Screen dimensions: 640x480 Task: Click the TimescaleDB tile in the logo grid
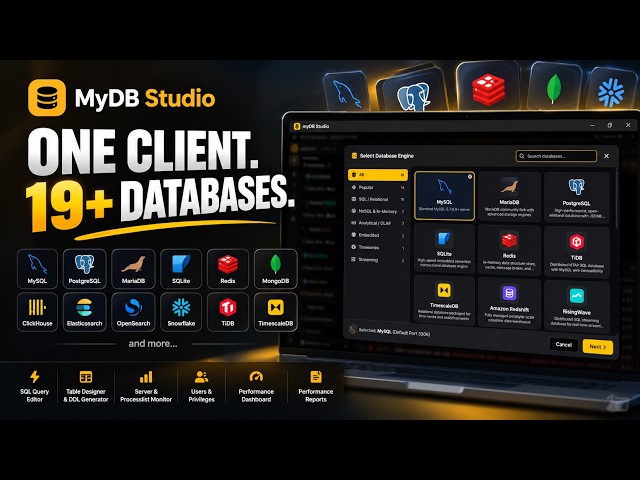pos(276,312)
